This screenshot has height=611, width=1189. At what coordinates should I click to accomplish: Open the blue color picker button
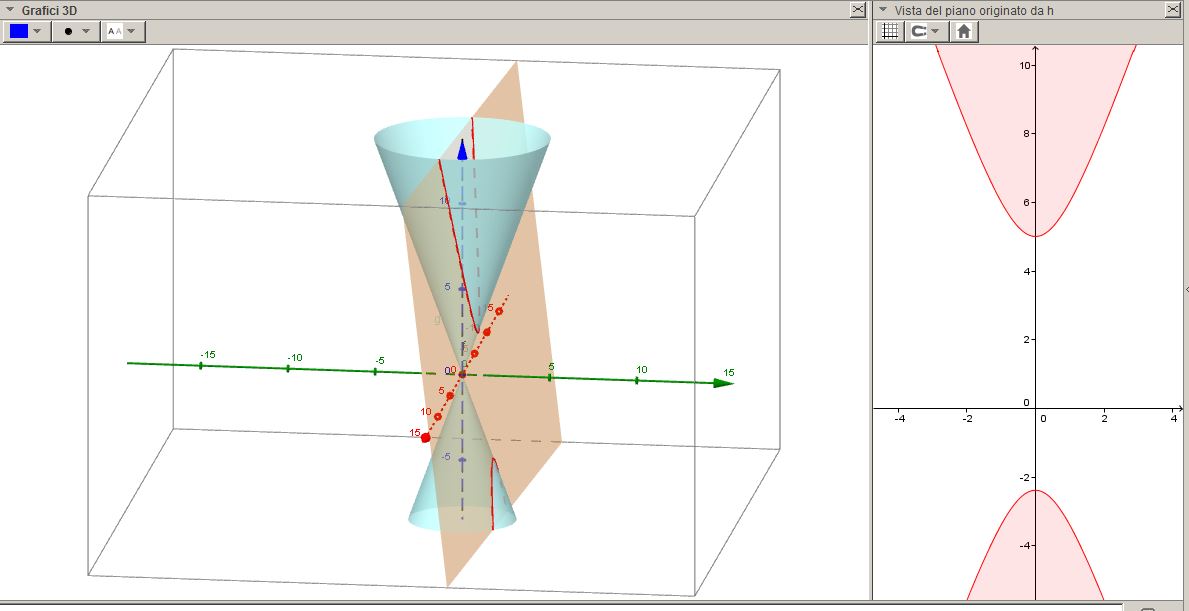[x=27, y=31]
